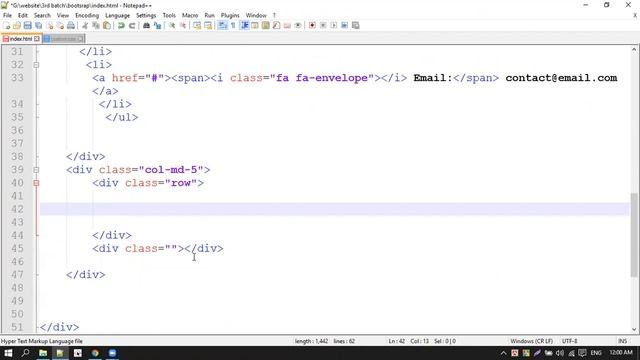
Task: Click the Stop macro recording icon
Action: tap(323, 25)
